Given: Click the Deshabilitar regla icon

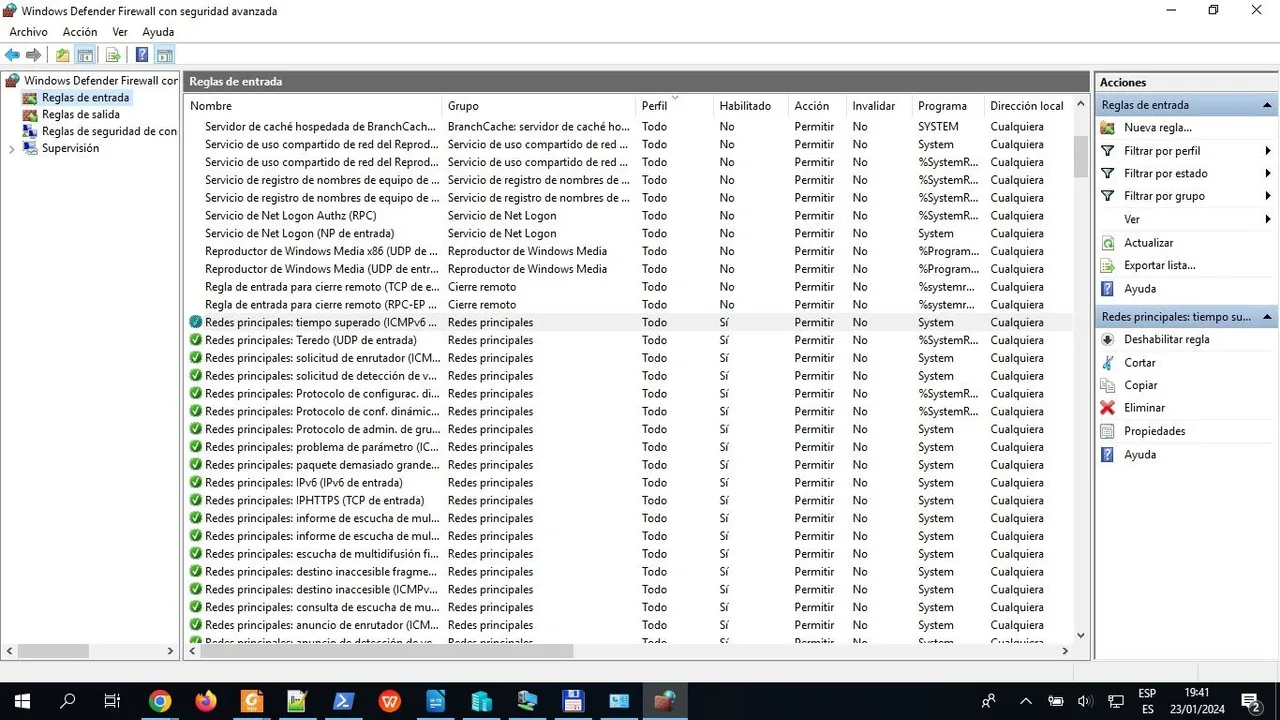Looking at the screenshot, I should (1107, 339).
